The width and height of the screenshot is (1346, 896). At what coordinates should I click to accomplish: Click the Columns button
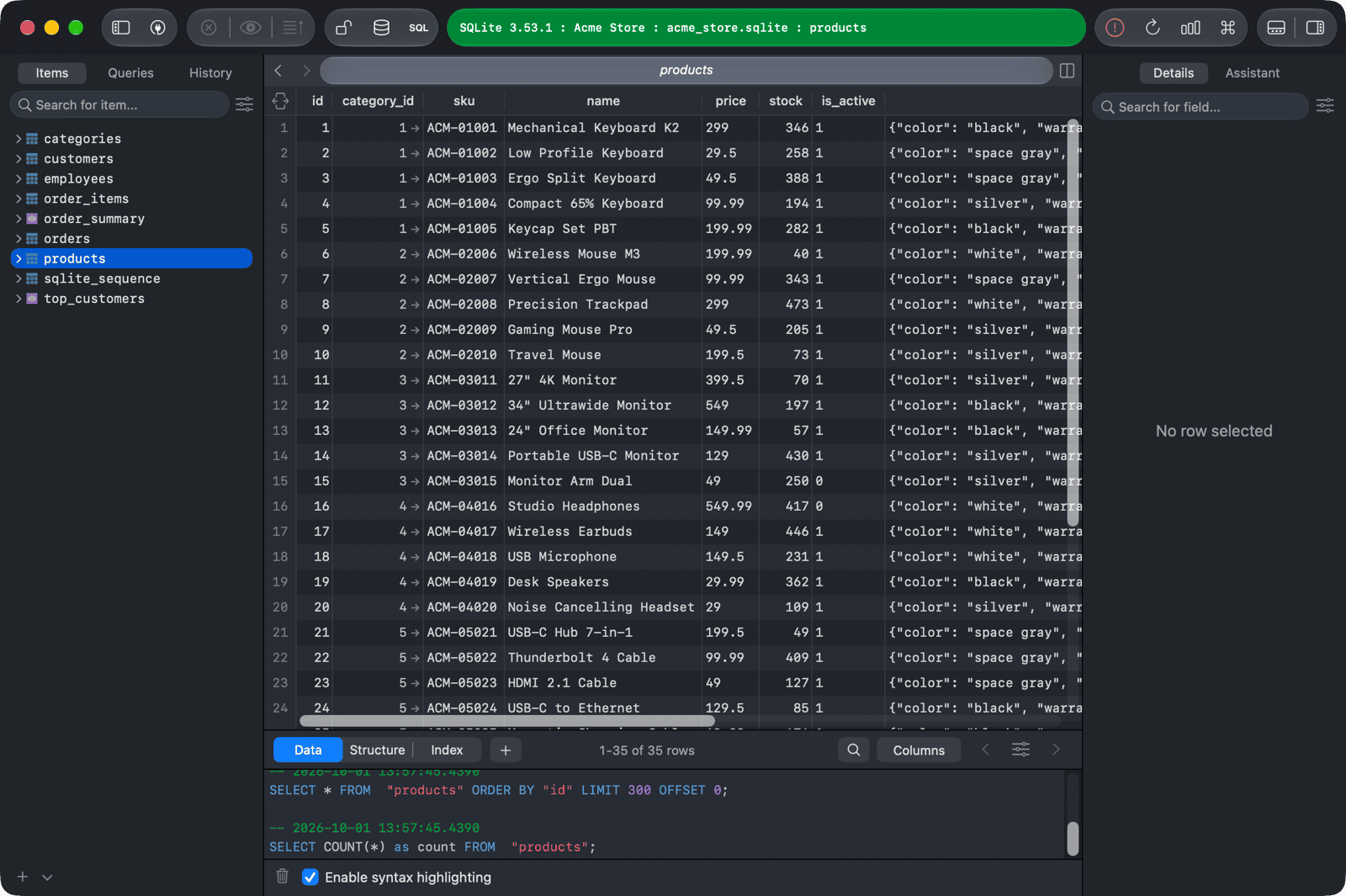[x=919, y=750]
